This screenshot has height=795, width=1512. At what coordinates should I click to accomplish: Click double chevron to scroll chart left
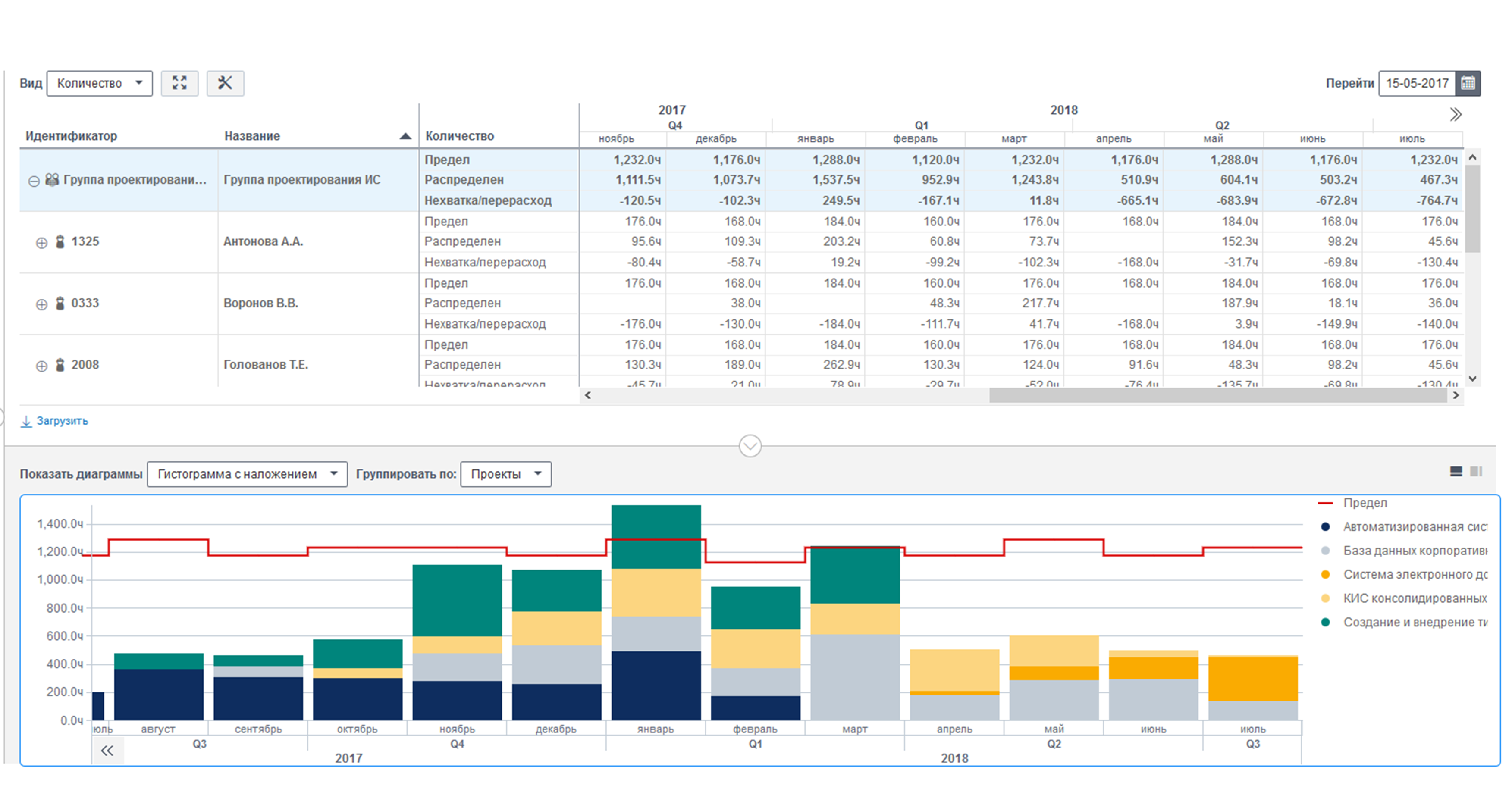[x=107, y=751]
